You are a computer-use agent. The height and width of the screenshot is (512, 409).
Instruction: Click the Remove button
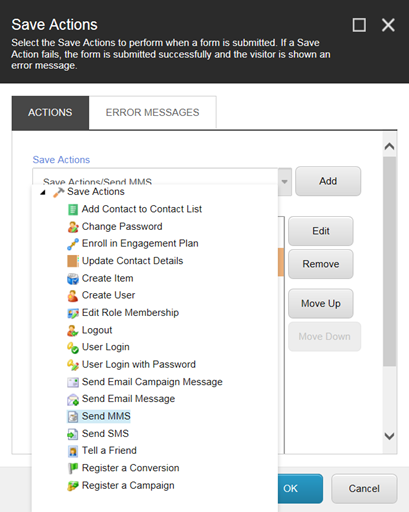click(321, 264)
